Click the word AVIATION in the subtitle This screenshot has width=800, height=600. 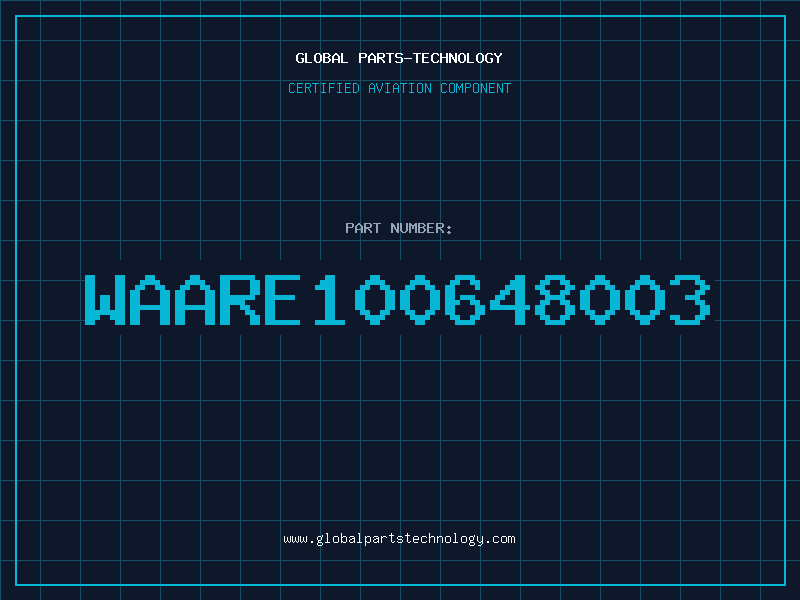pyautogui.click(x=398, y=89)
